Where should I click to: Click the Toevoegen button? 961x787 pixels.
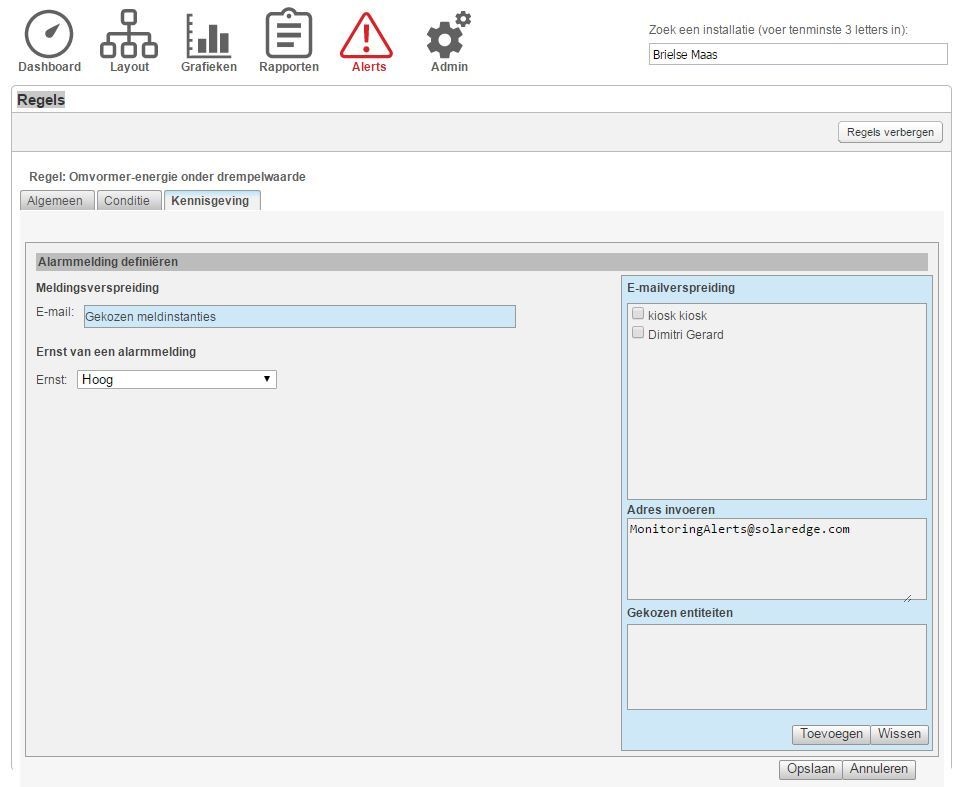point(831,734)
